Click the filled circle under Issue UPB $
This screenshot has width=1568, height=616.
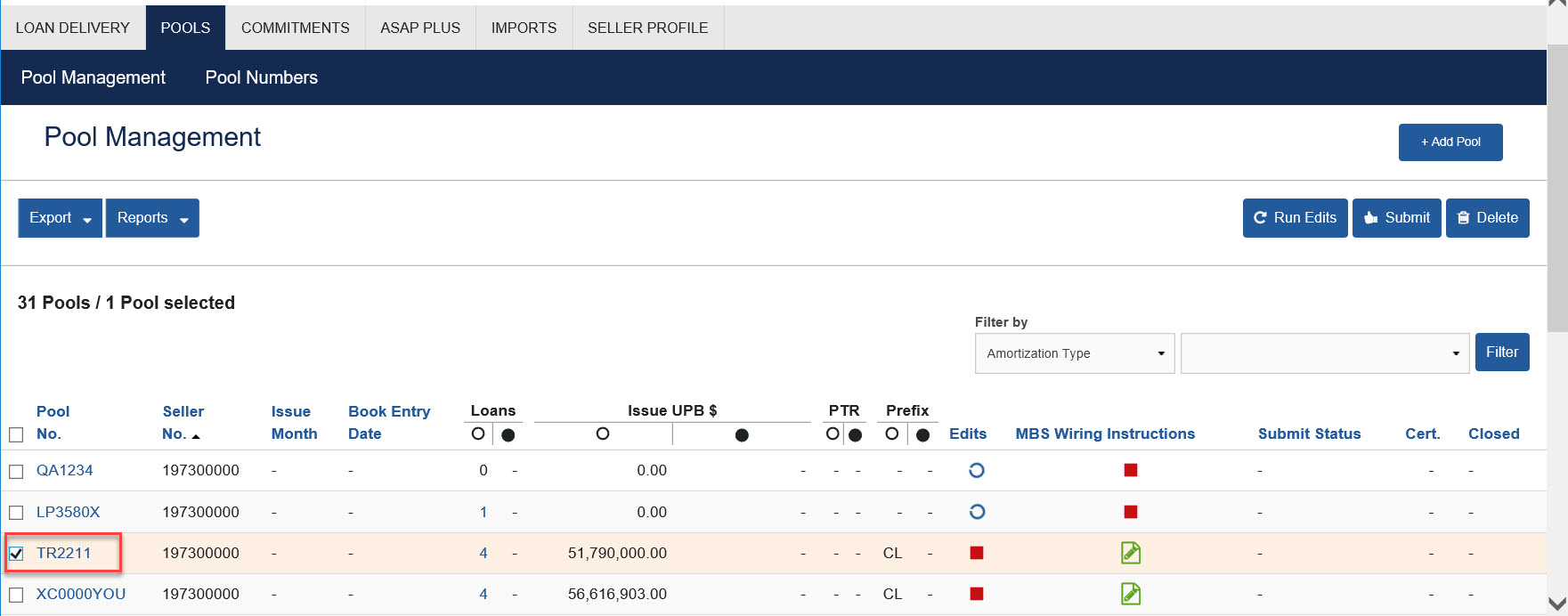(x=742, y=435)
